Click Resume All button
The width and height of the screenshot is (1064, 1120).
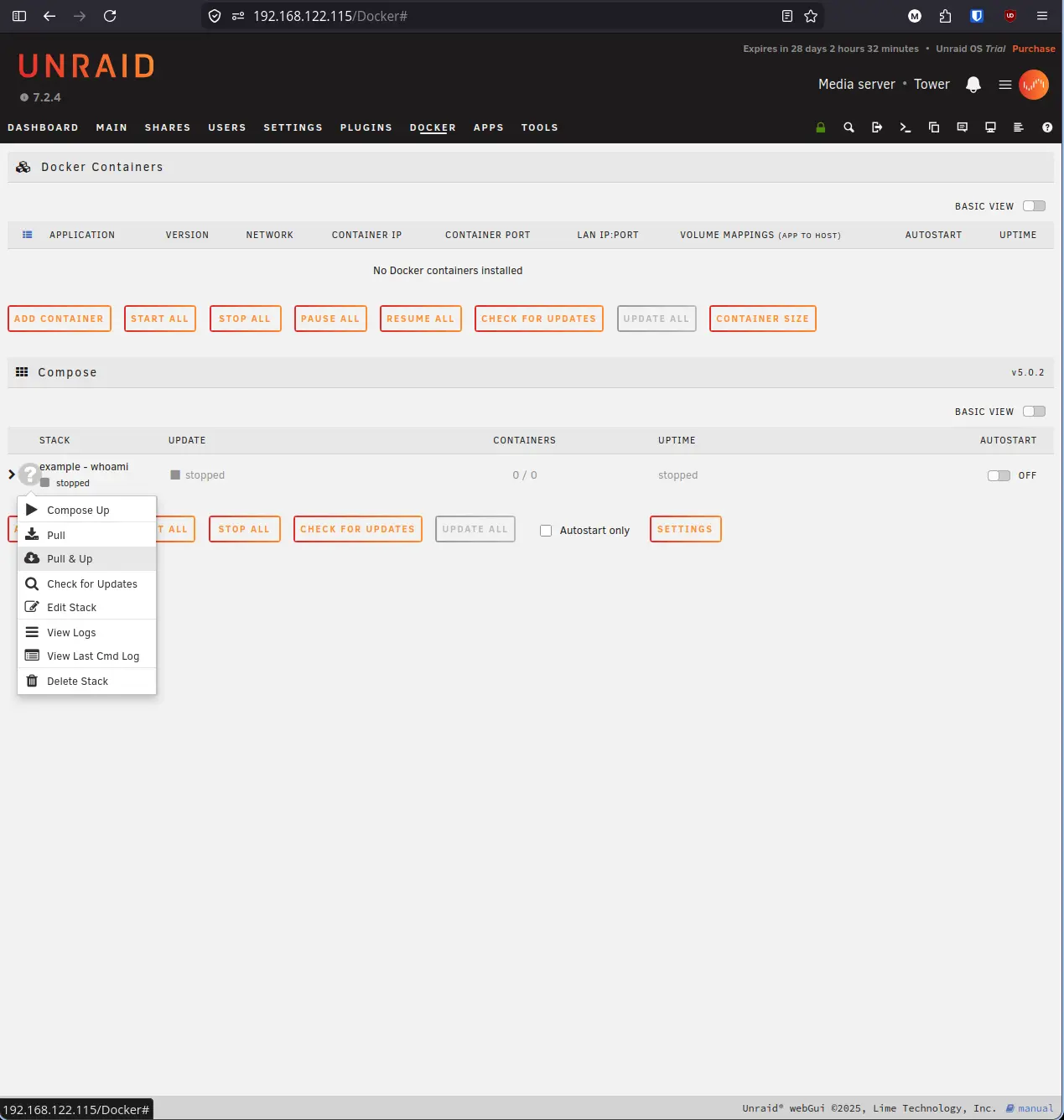click(x=421, y=319)
